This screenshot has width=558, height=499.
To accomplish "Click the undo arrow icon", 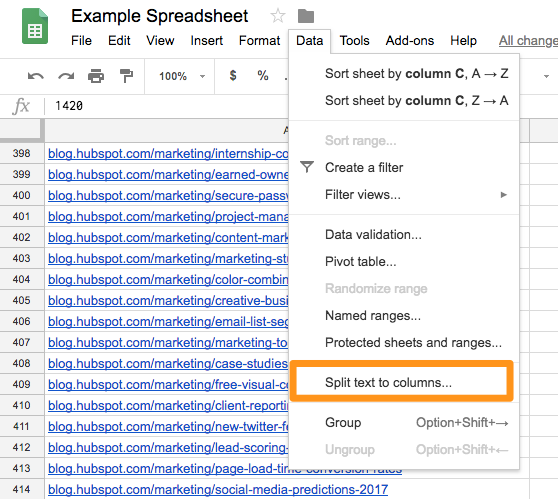I will (36, 76).
